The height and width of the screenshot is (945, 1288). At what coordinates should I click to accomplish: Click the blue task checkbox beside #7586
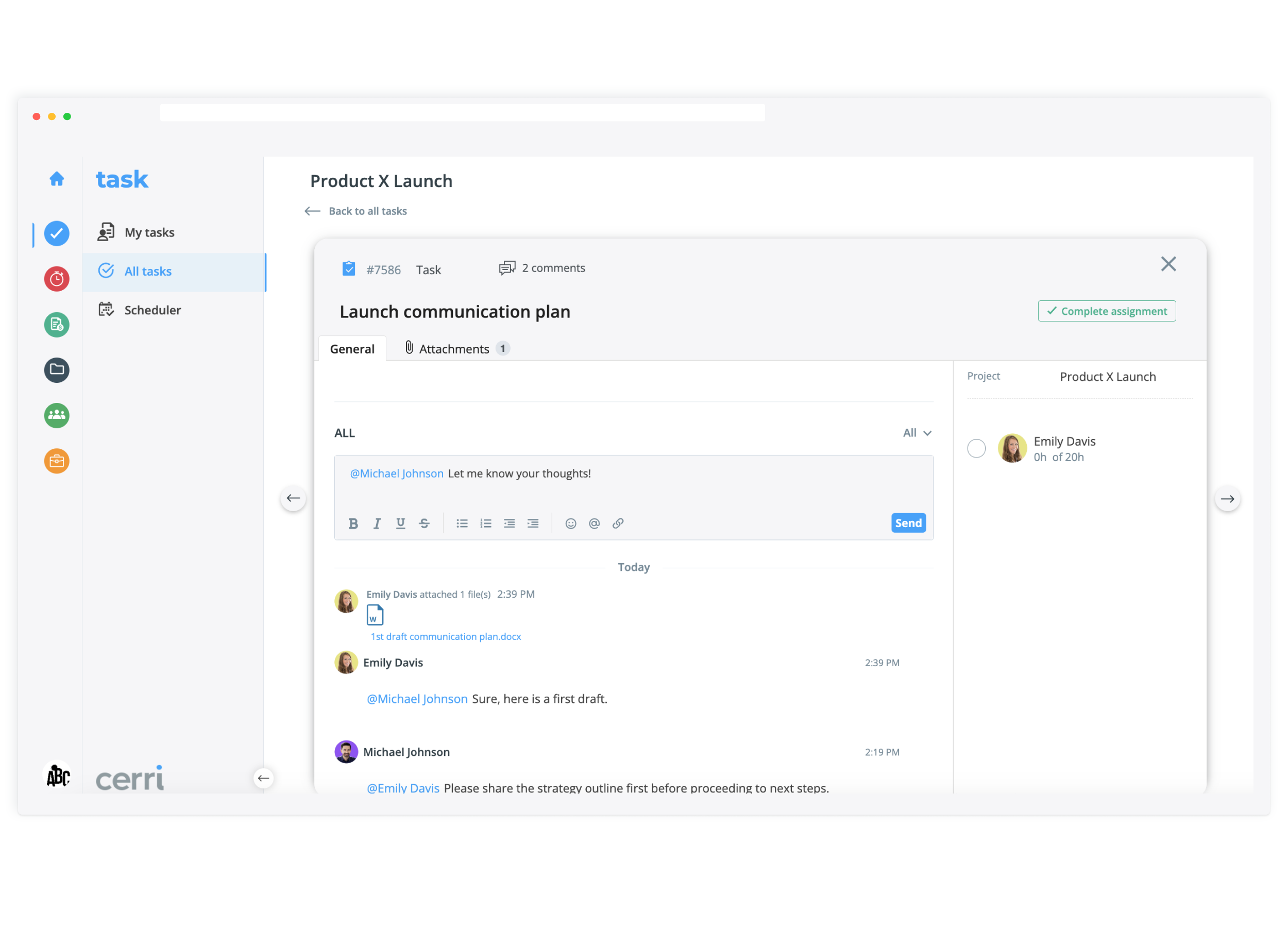pyautogui.click(x=348, y=269)
